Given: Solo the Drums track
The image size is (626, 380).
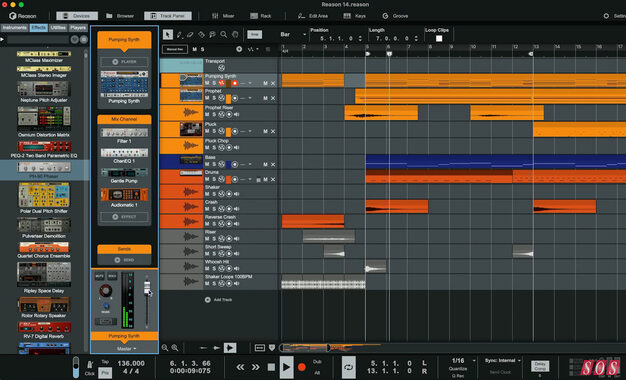Looking at the screenshot, I should tap(214, 179).
